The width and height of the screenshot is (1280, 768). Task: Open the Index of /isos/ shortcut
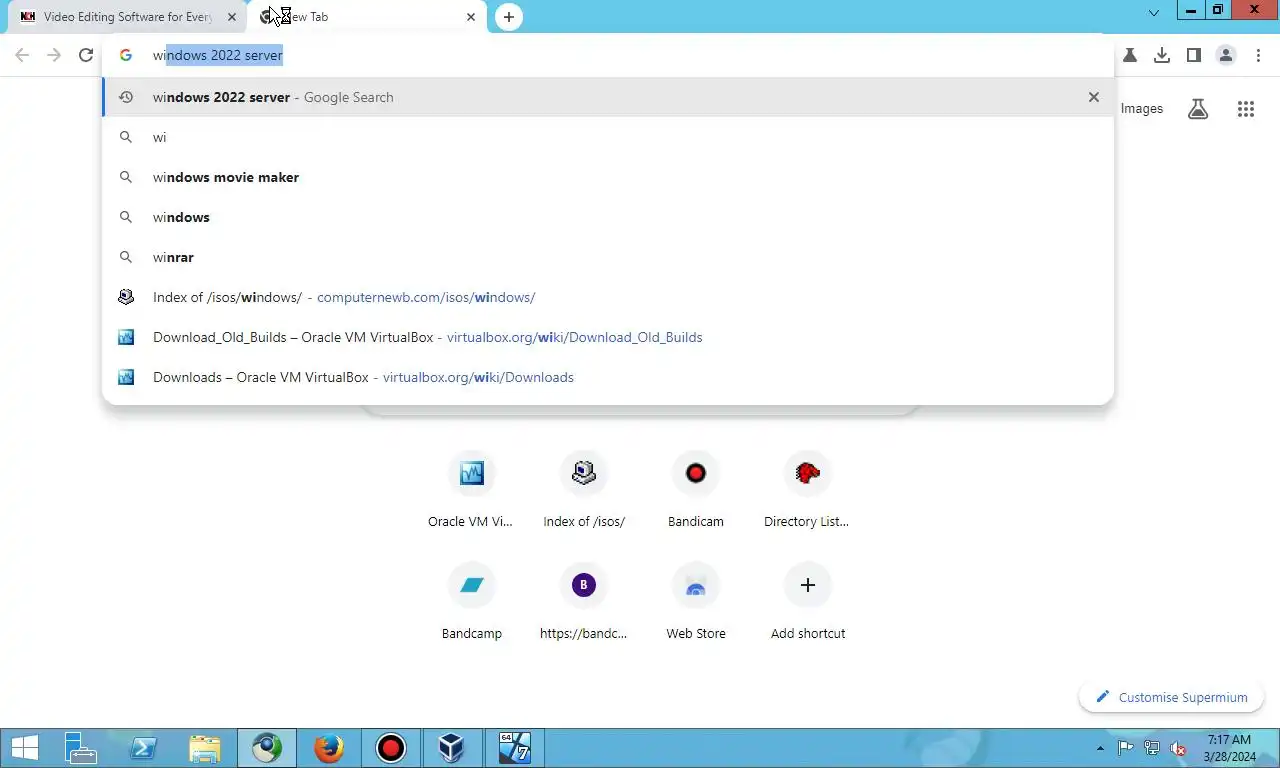(584, 489)
